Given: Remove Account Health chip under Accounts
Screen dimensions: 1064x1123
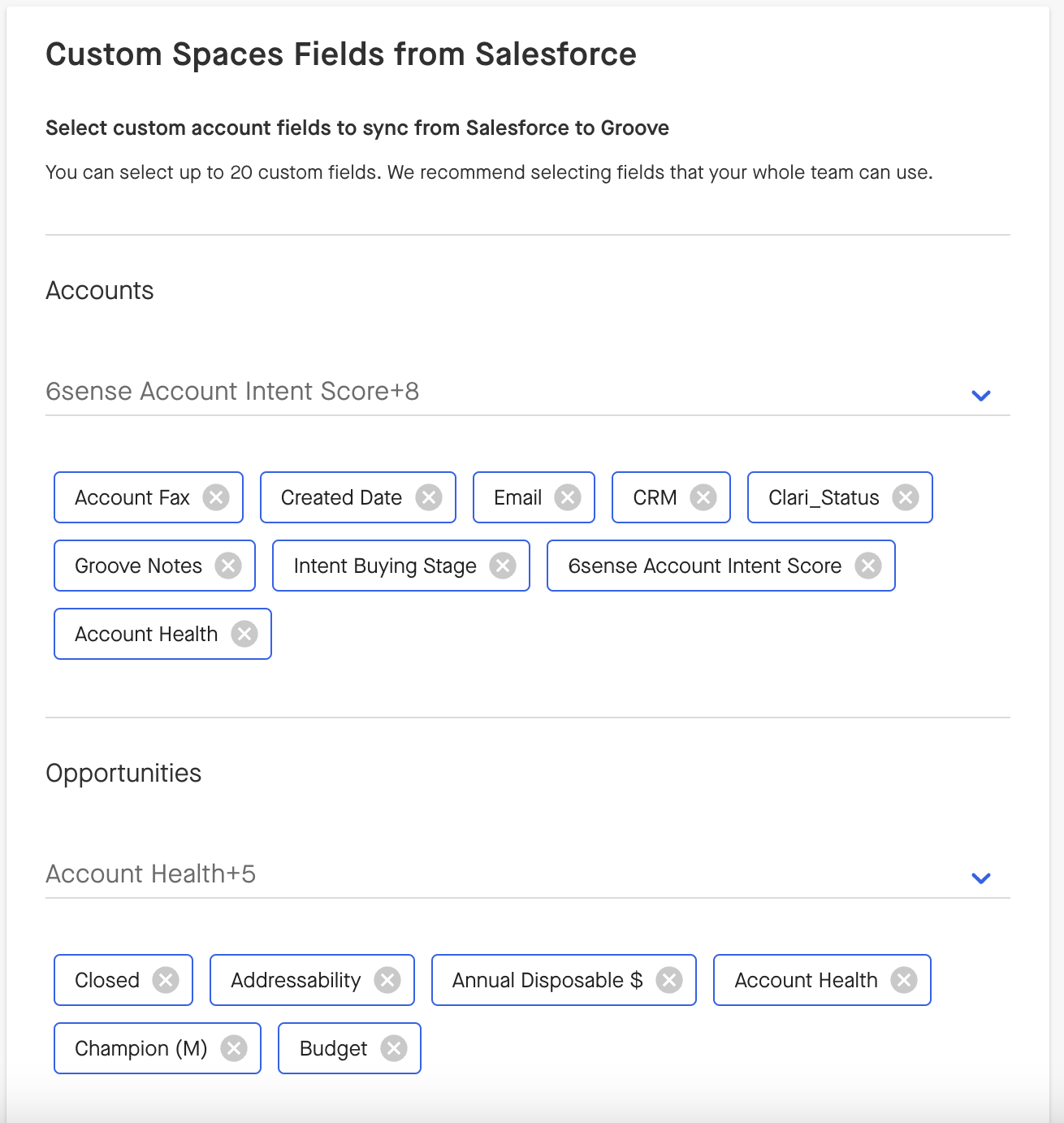Looking at the screenshot, I should click(x=244, y=634).
